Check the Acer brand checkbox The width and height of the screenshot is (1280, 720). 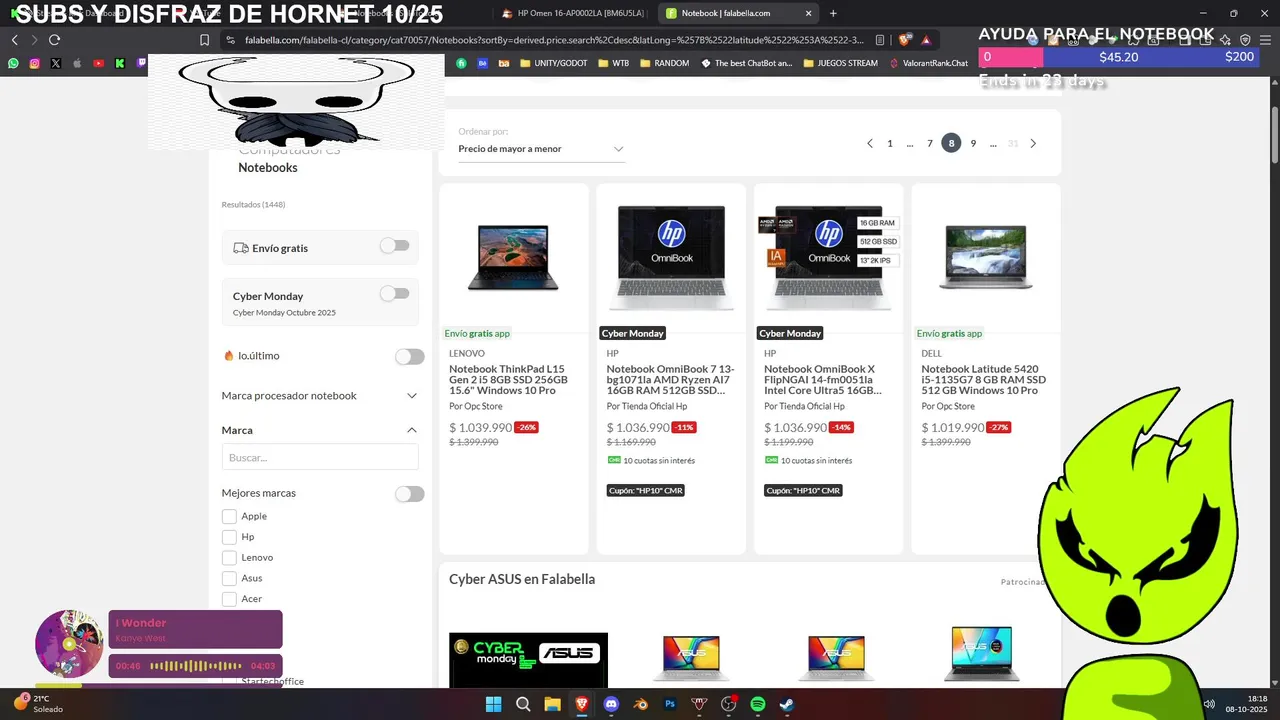[x=229, y=599]
